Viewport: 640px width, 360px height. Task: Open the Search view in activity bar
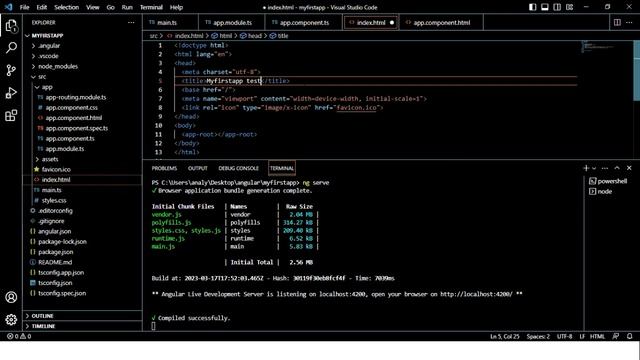(11, 48)
